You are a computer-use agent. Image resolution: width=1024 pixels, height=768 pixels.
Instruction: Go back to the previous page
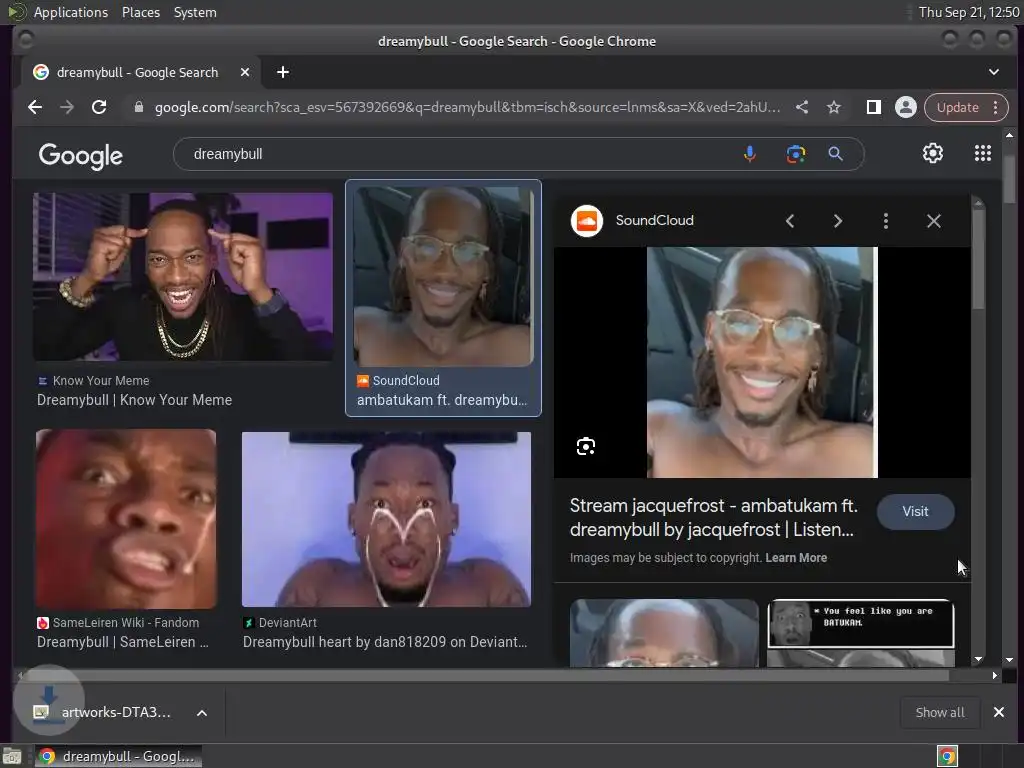(x=35, y=107)
